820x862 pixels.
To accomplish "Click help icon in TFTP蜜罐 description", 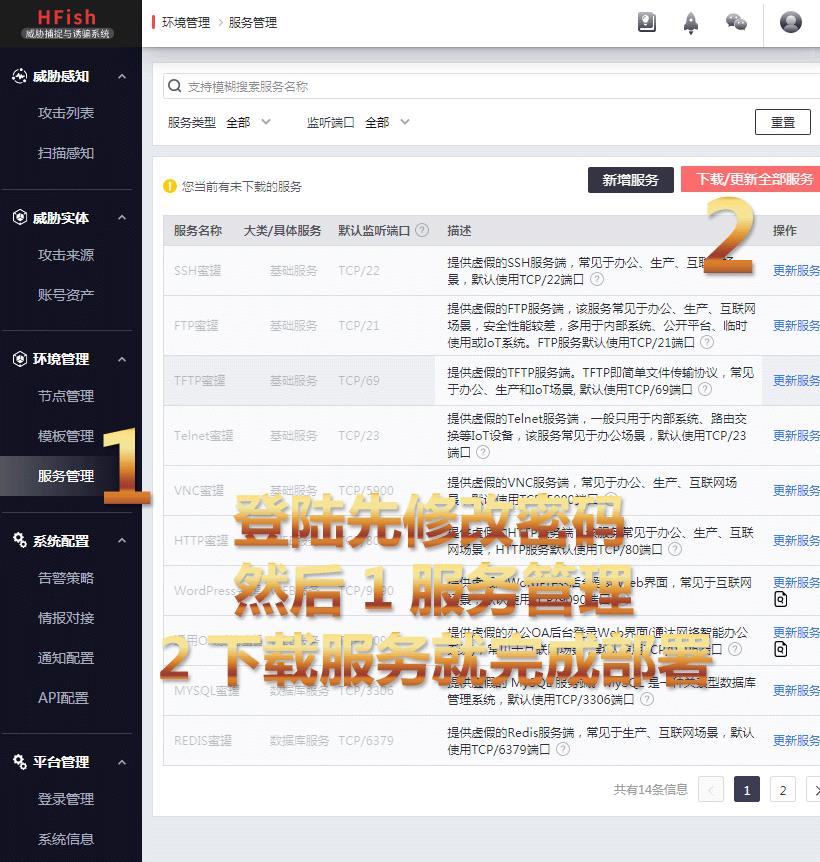I will pyautogui.click(x=705, y=389).
